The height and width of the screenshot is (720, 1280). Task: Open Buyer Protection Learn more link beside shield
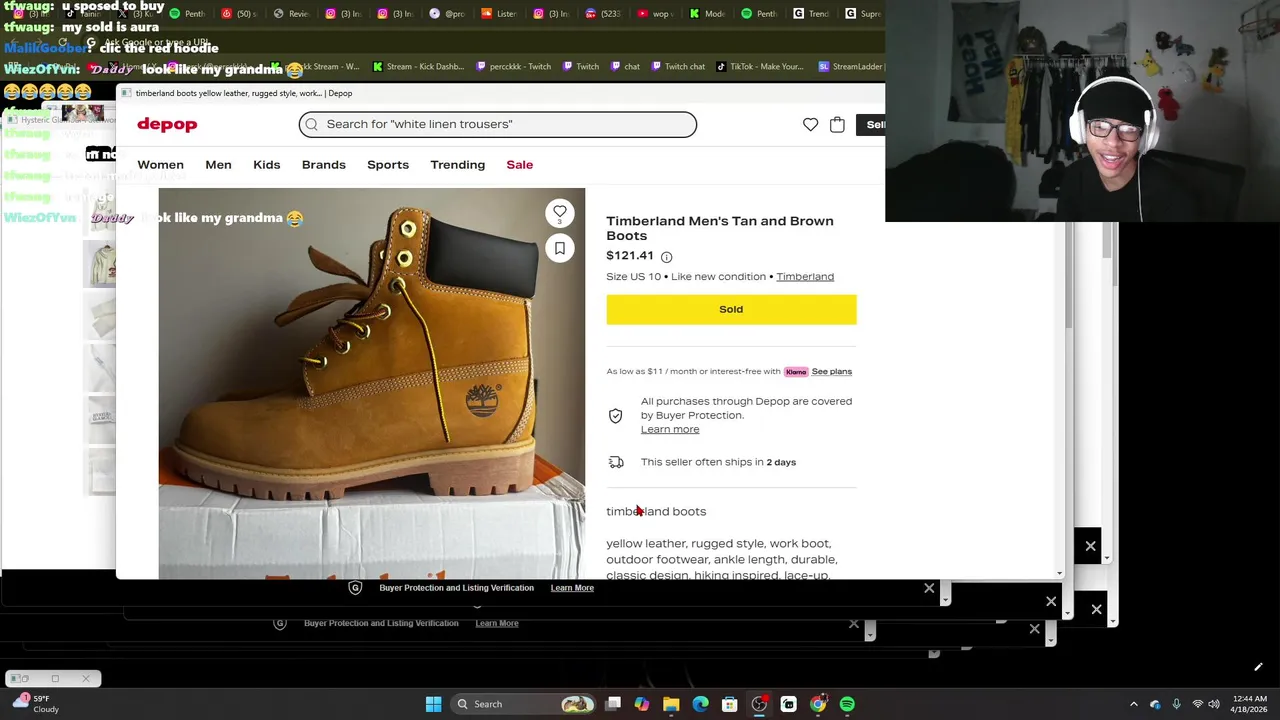[670, 430]
